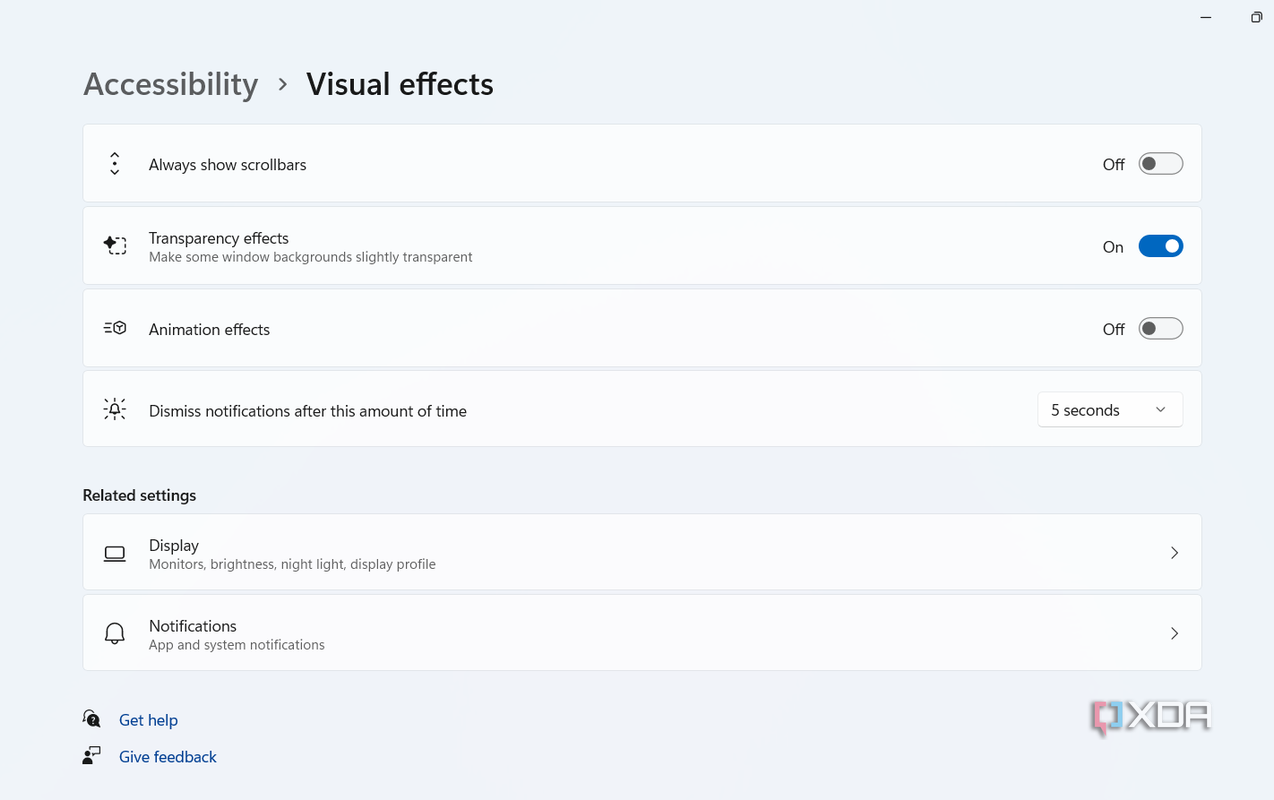Click the Always show scrollbars arrows icon

point(115,164)
